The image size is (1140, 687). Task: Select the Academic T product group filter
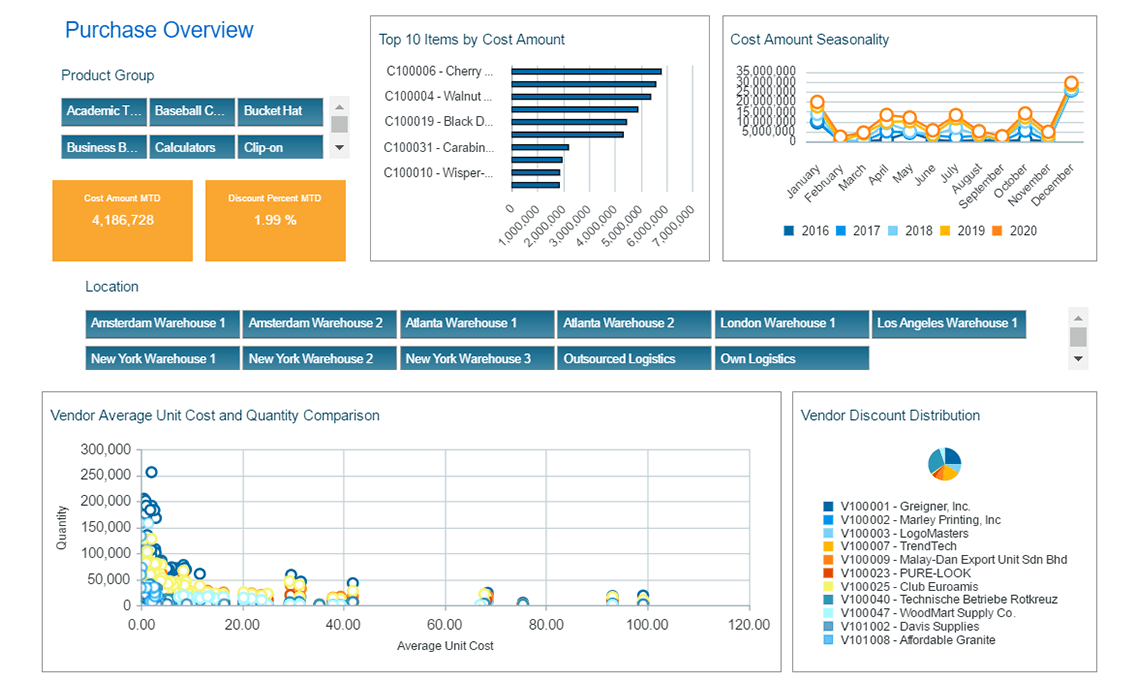tap(103, 111)
